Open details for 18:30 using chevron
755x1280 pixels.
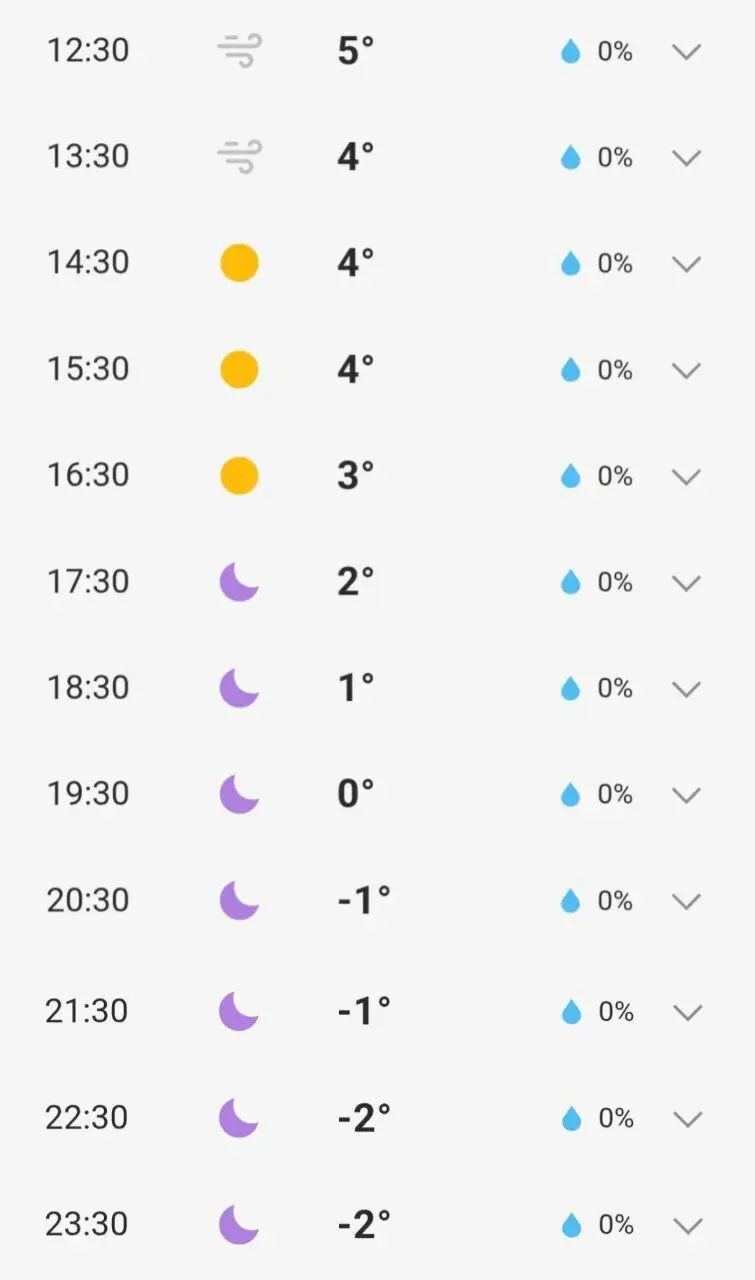[x=686, y=688]
